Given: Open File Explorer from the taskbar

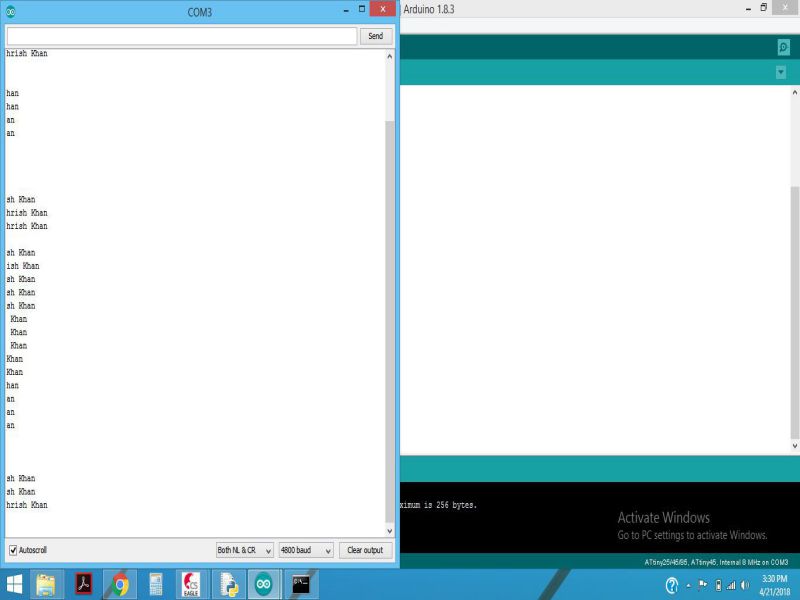Looking at the screenshot, I should tap(46, 584).
